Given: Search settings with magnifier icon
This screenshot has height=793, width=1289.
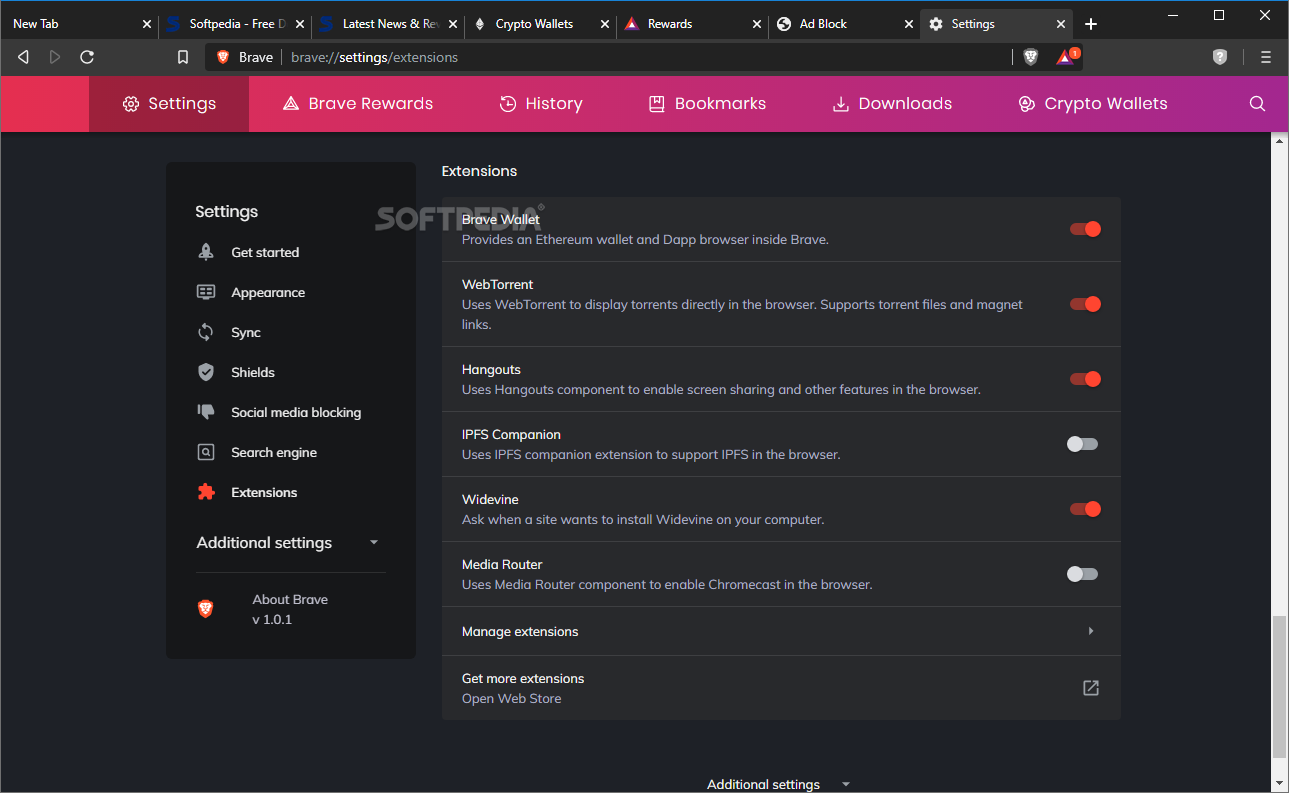Looking at the screenshot, I should [1258, 103].
